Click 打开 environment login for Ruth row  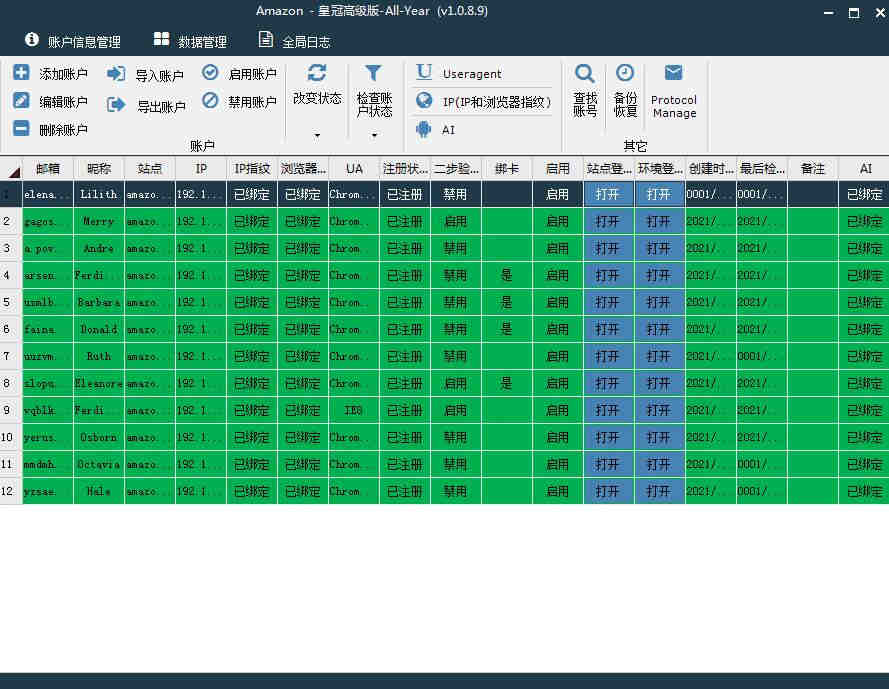660,356
